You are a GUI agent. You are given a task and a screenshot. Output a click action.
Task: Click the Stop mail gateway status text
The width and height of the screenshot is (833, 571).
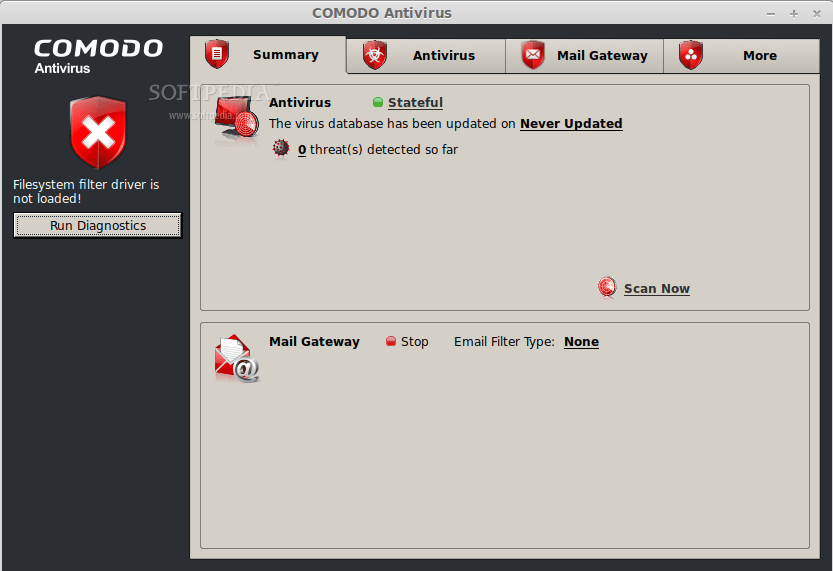[x=414, y=342]
